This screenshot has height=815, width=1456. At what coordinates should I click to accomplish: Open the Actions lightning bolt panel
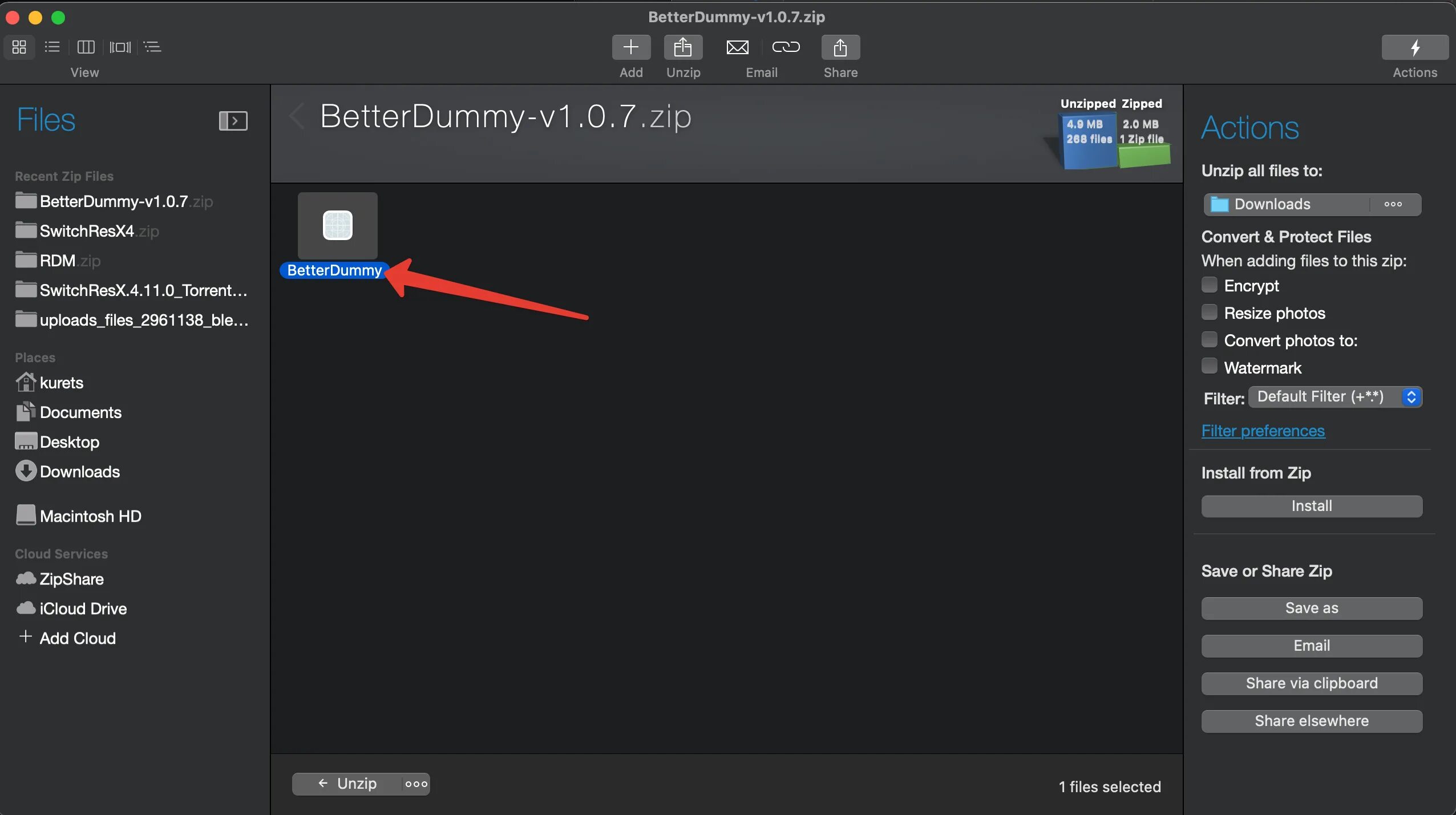[1414, 47]
